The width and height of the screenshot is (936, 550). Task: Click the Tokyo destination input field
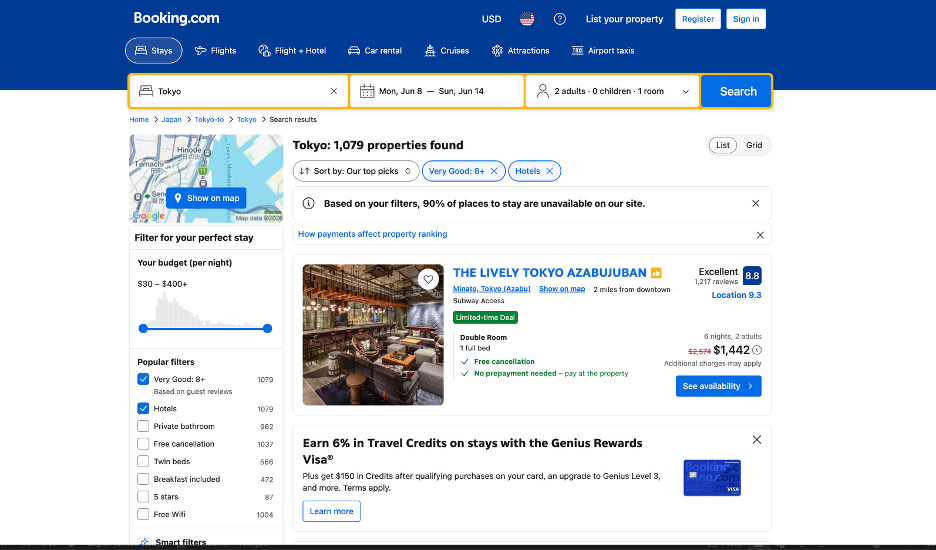[239, 91]
